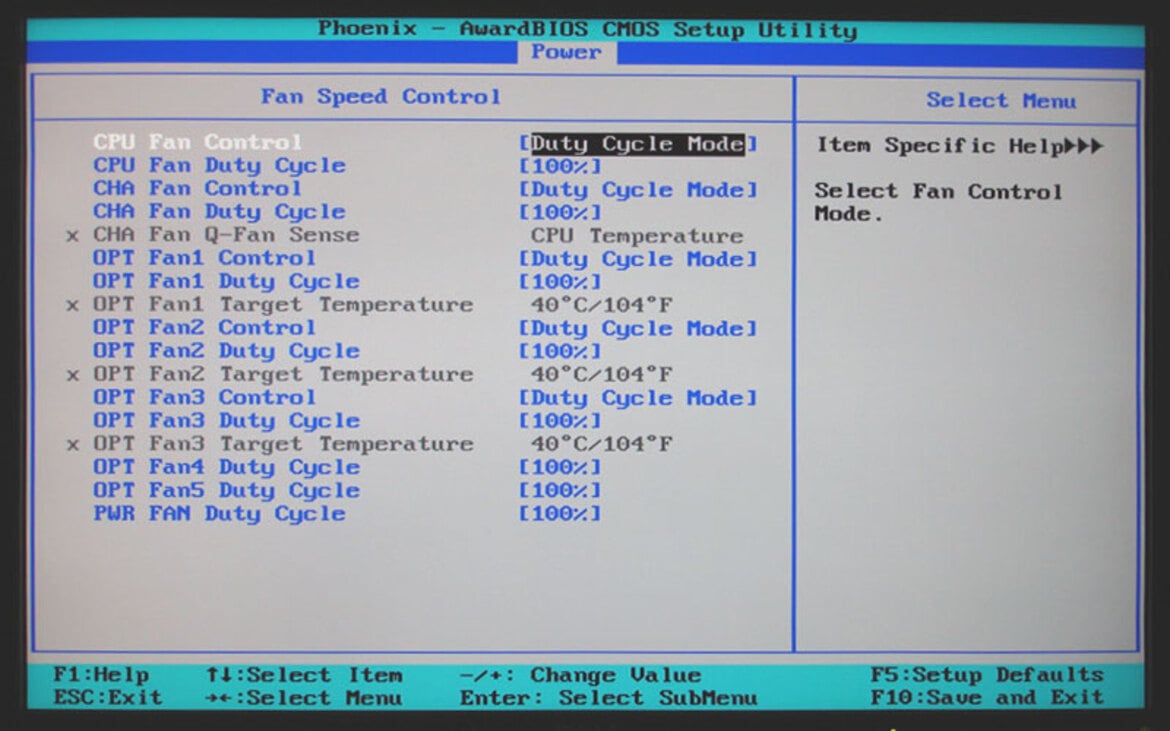The image size is (1170, 731).
Task: Click the "CHA Fan Q-Fan Sense" label
Action: (x=226, y=235)
